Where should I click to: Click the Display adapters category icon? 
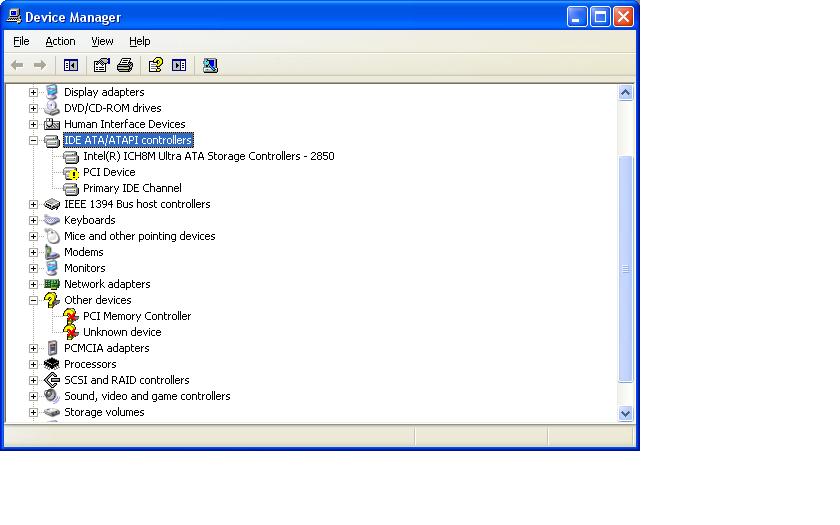pyautogui.click(x=52, y=92)
